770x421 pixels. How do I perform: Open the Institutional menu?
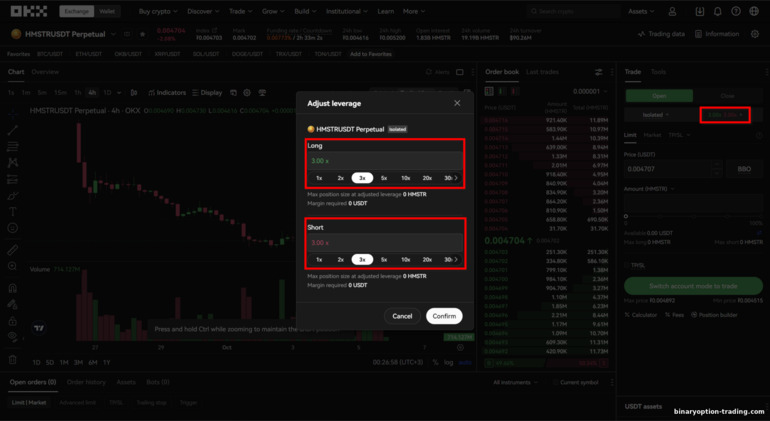click(347, 11)
